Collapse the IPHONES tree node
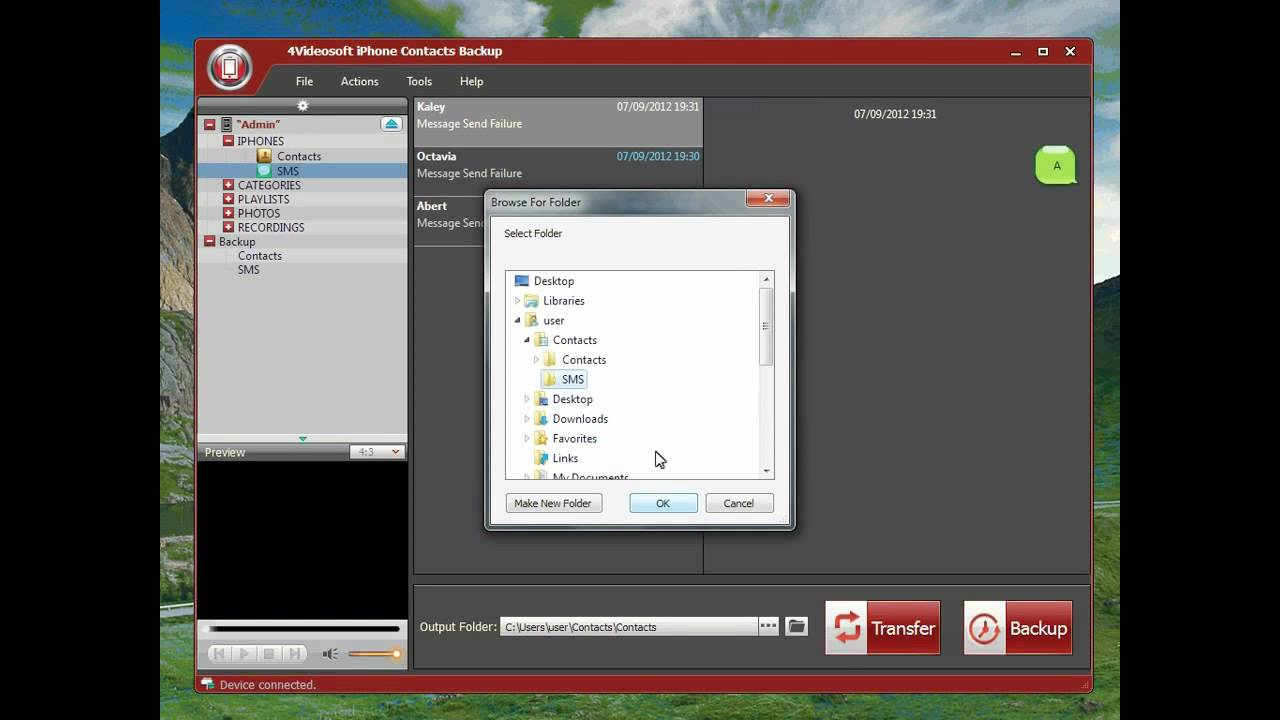 coord(228,141)
